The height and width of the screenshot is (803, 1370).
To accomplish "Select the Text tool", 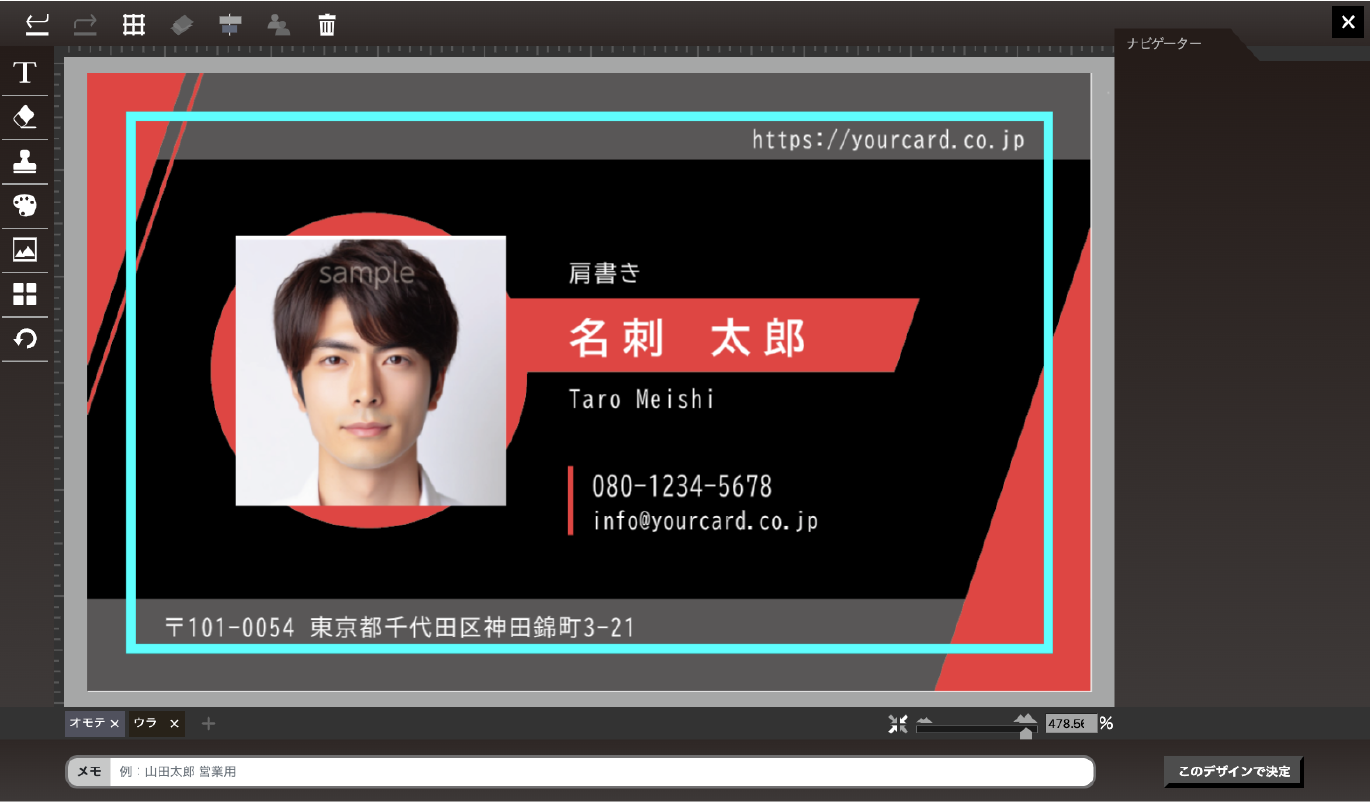I will pos(24,72).
